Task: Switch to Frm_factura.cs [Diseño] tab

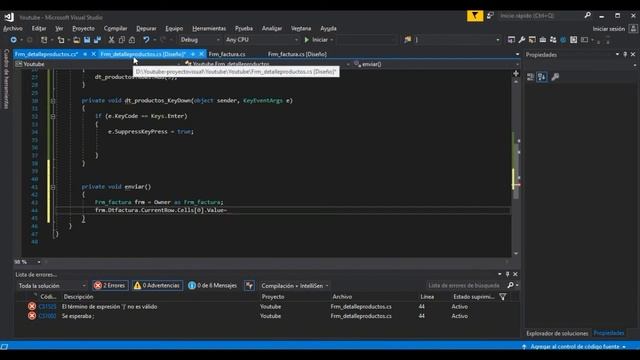Action: pyautogui.click(x=297, y=54)
